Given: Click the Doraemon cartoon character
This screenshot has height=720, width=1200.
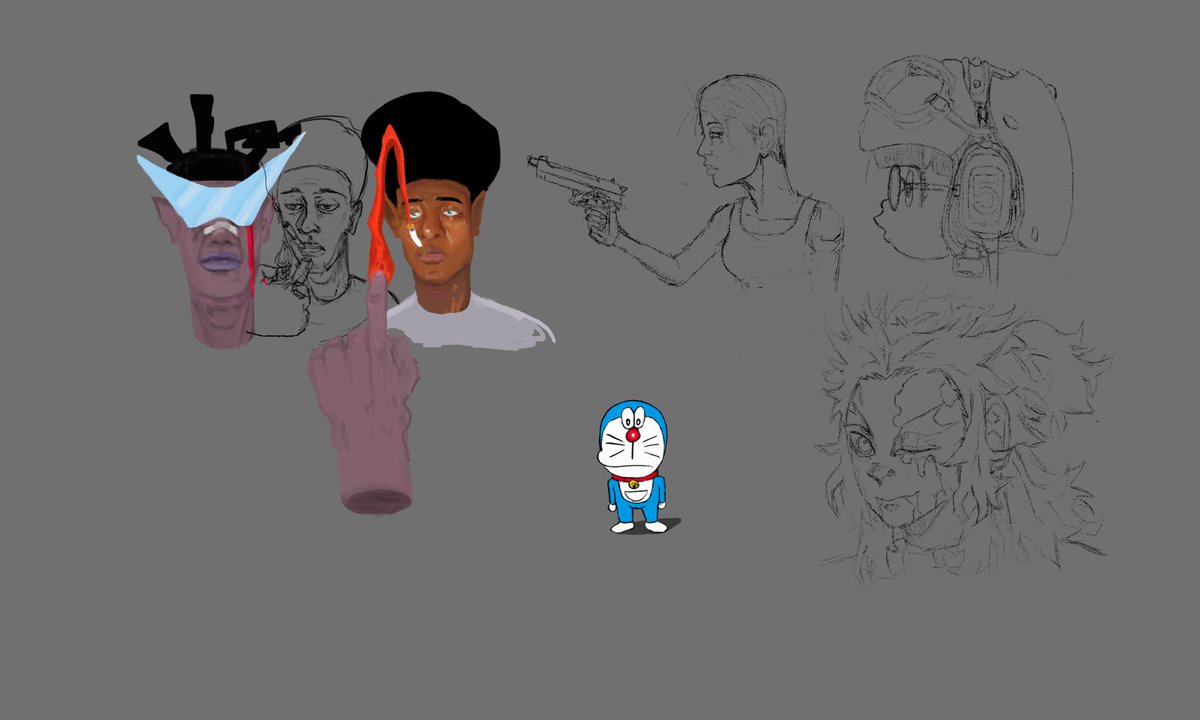Looking at the screenshot, I should [x=634, y=467].
